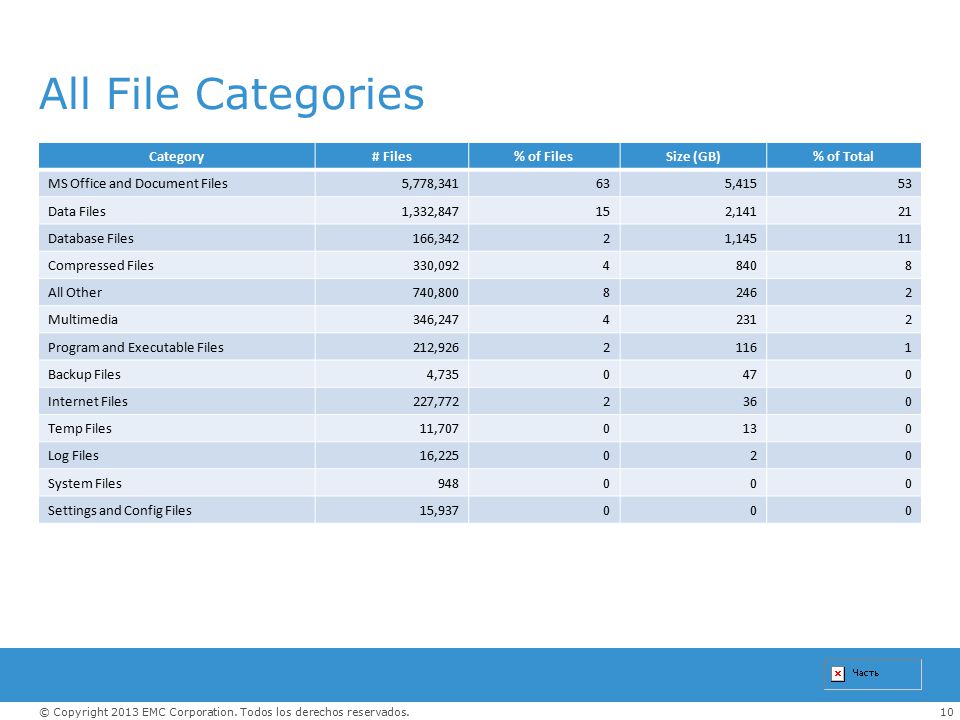Screen dimensions: 960x720
Task: Click the 'Size (GB)' column header
Action: [693, 156]
